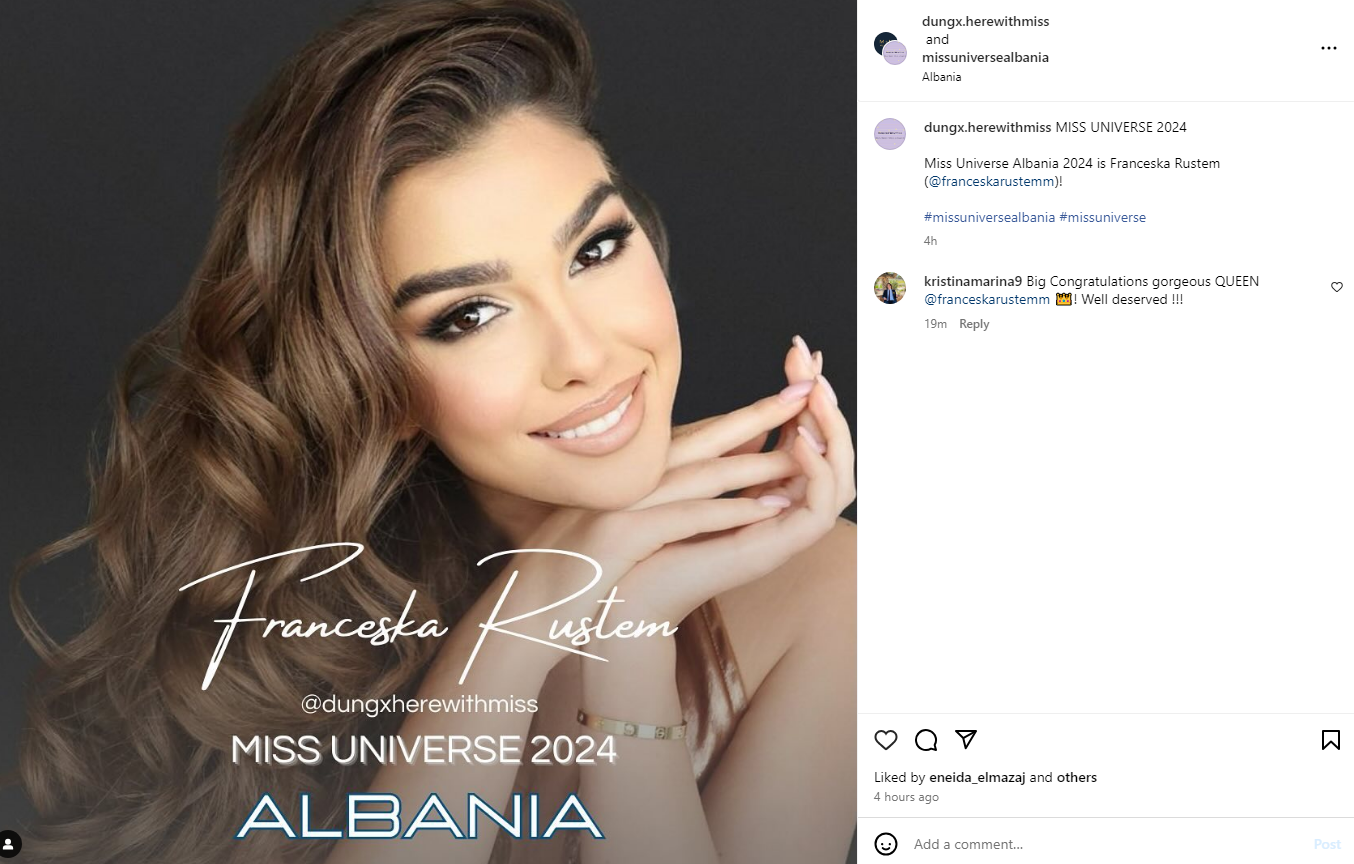1354x864 pixels.
Task: Focus the Add a comment field
Action: pyautogui.click(x=1105, y=844)
